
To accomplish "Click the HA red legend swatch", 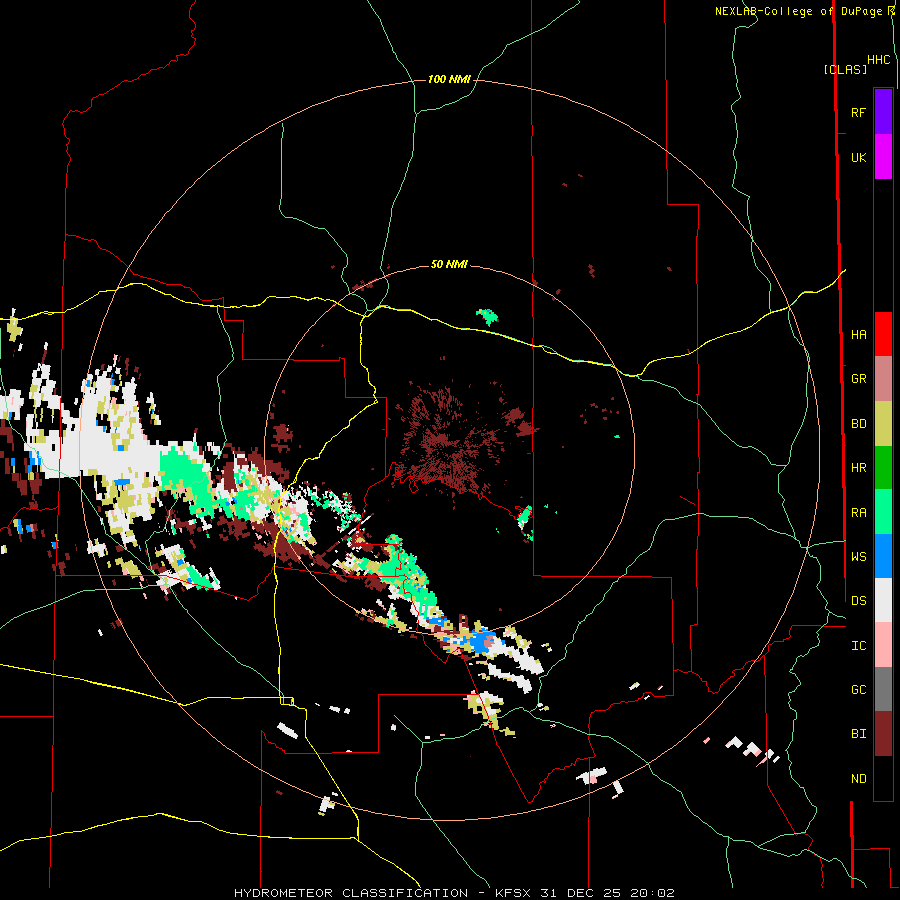I will [883, 334].
